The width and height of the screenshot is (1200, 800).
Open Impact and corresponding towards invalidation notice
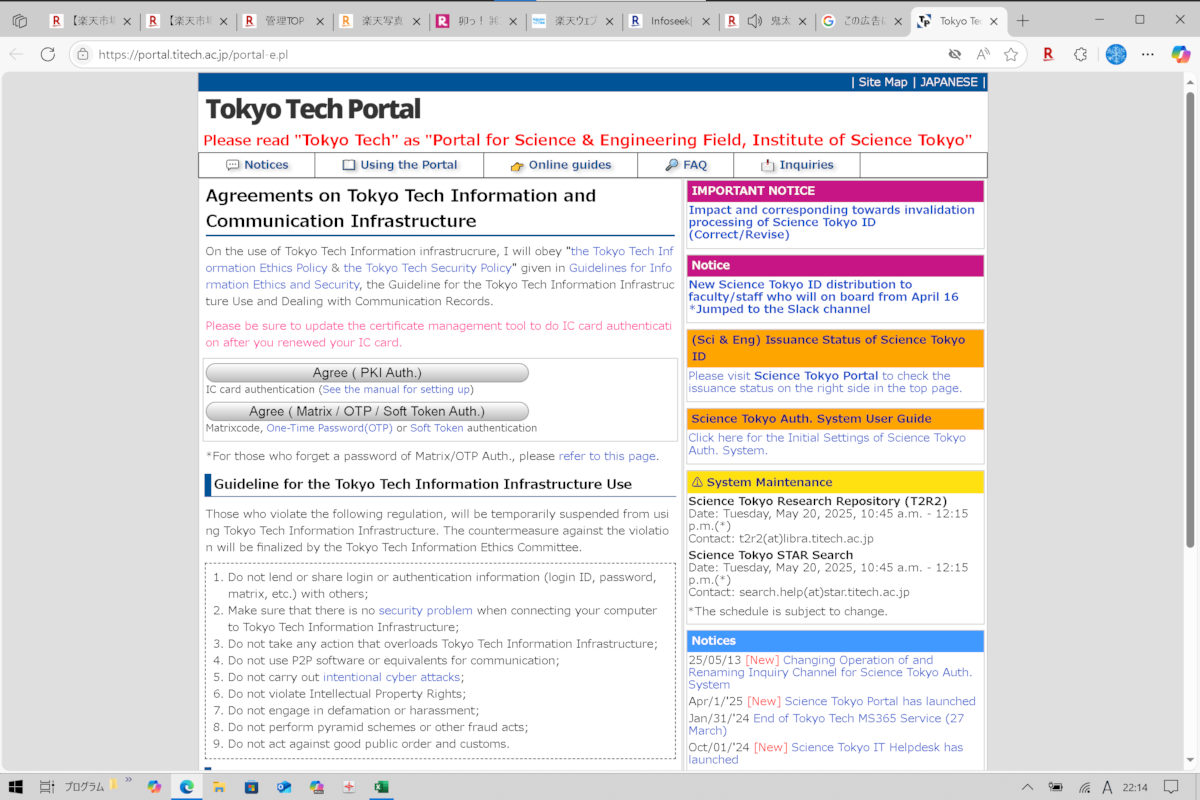(x=831, y=222)
